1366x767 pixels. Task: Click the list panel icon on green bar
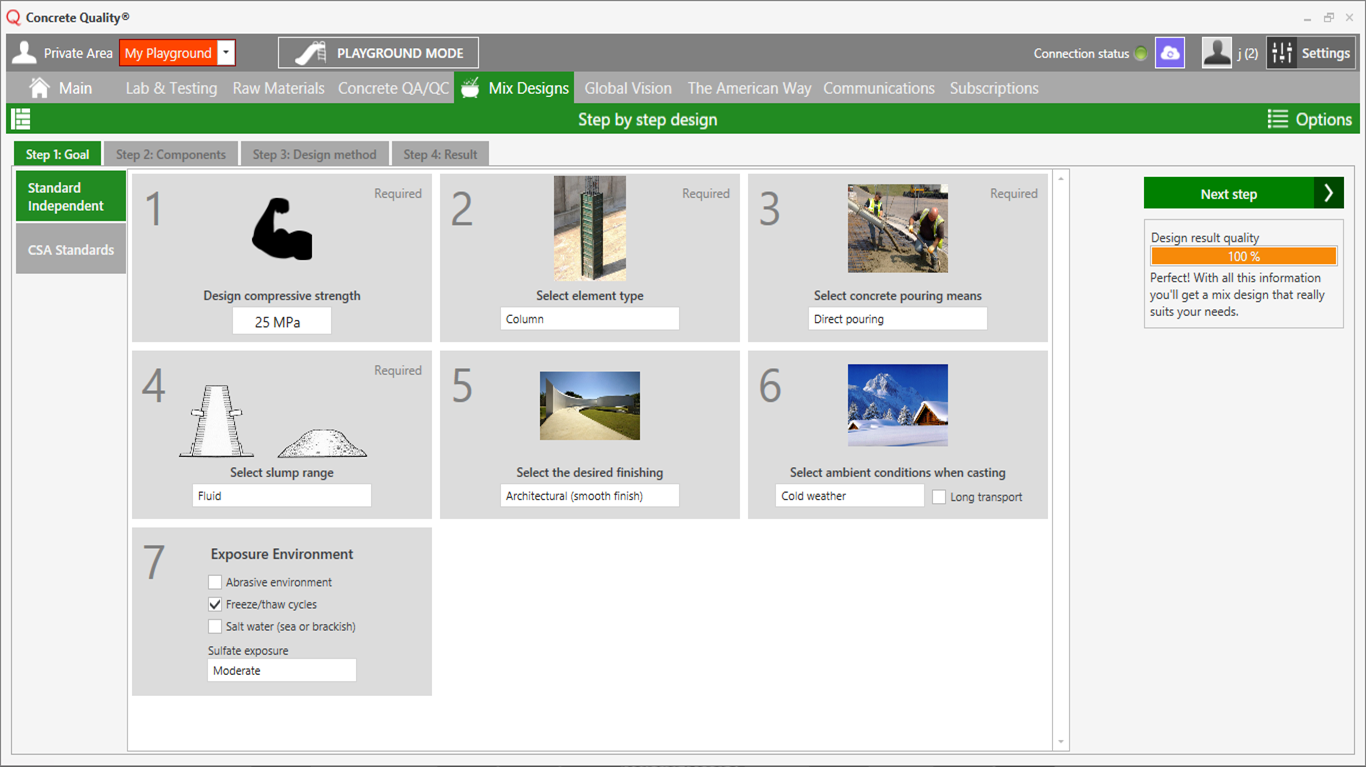tap(20, 119)
